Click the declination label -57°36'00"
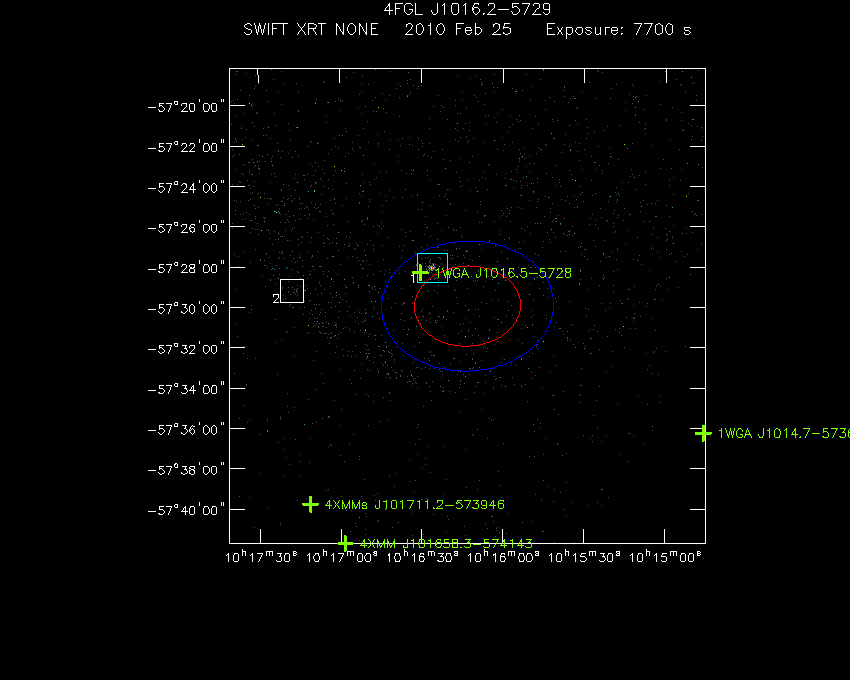The width and height of the screenshot is (850, 680). [186, 429]
